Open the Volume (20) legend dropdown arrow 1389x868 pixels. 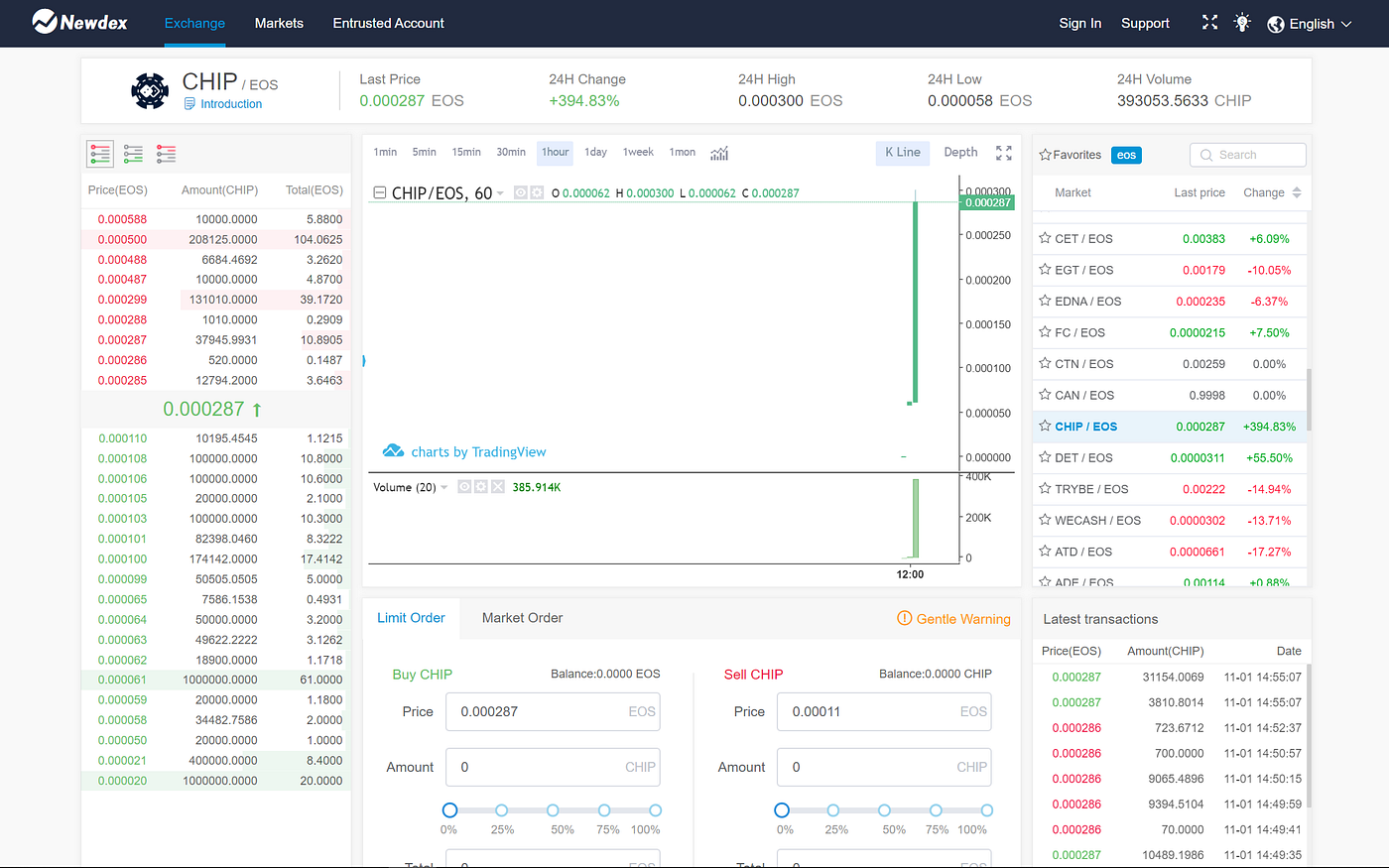coord(444,487)
